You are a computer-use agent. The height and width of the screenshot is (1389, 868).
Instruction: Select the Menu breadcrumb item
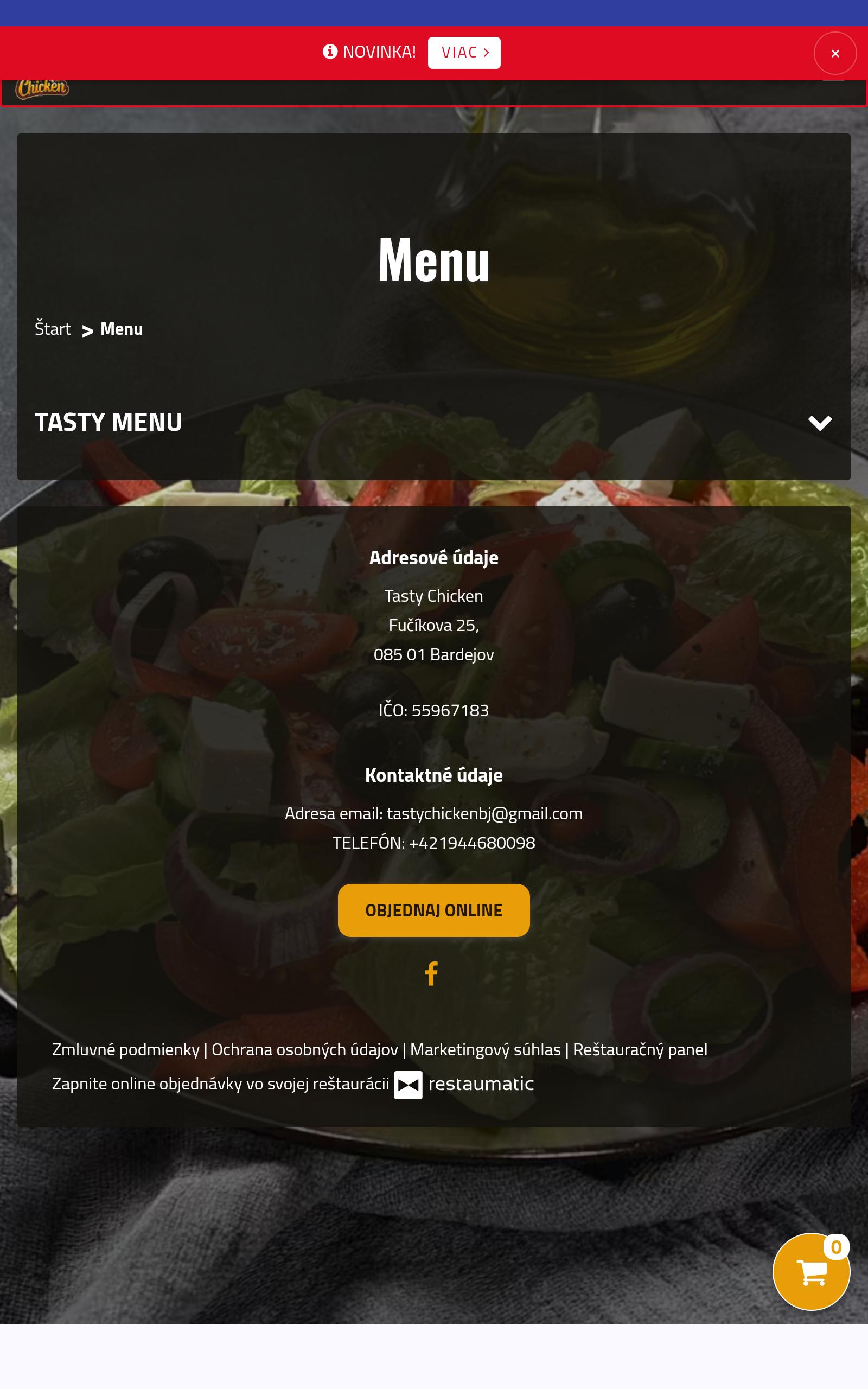coord(122,329)
